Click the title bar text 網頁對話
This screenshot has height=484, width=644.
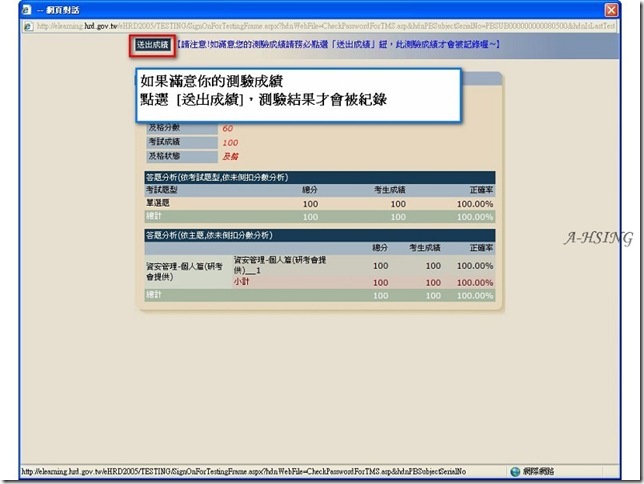(x=63, y=10)
